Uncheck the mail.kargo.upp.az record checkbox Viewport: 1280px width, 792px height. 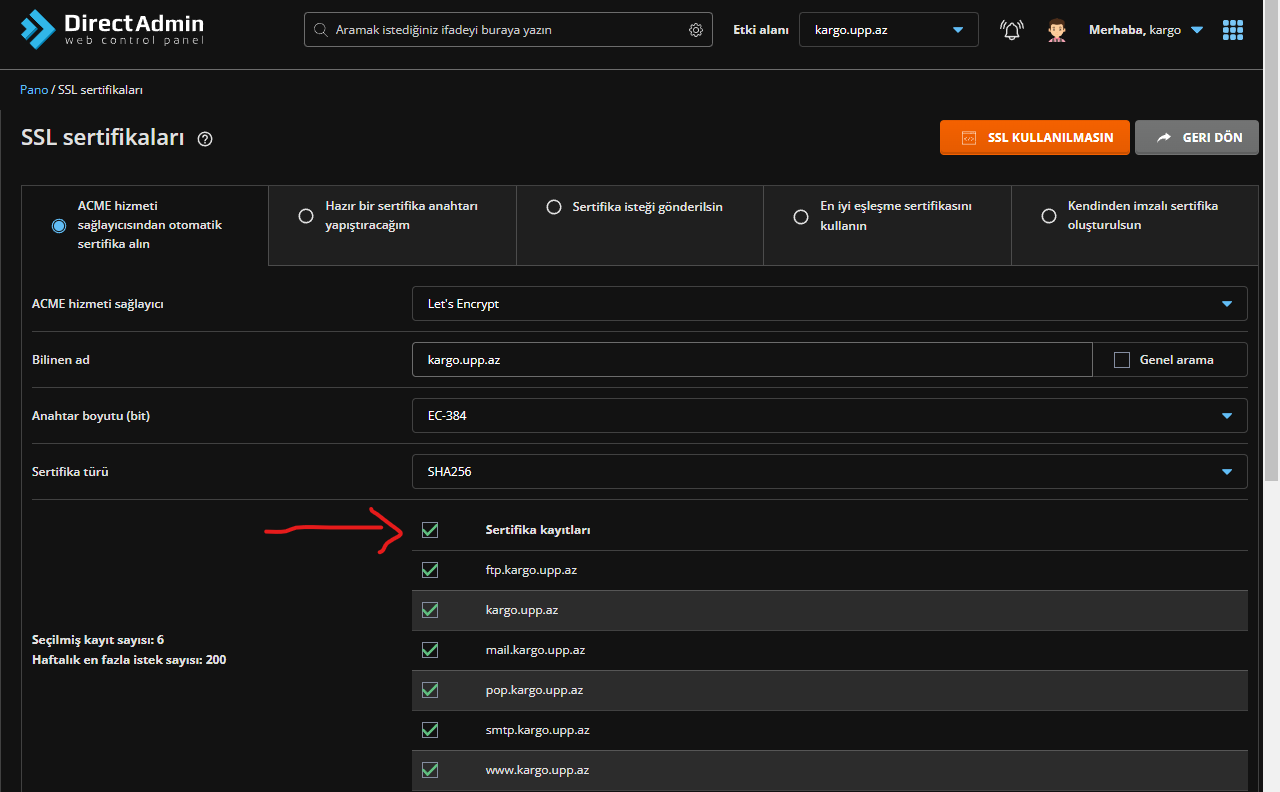430,650
